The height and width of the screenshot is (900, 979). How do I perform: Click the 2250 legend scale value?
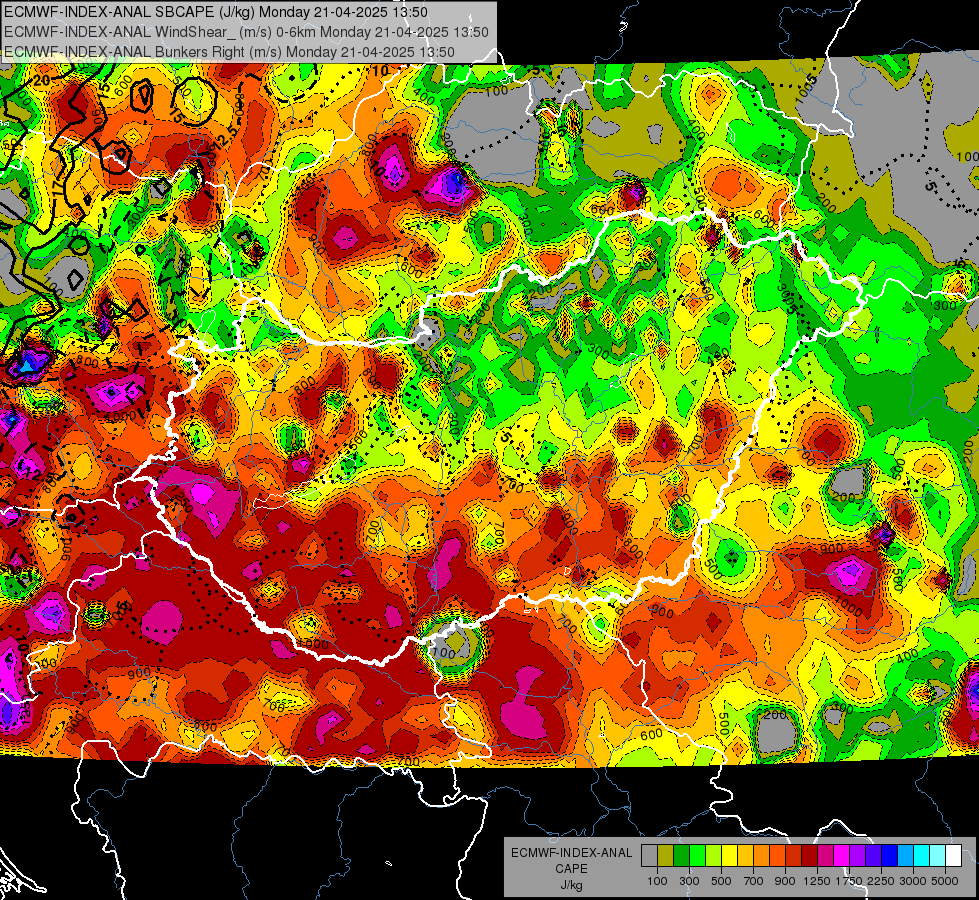pos(881,881)
